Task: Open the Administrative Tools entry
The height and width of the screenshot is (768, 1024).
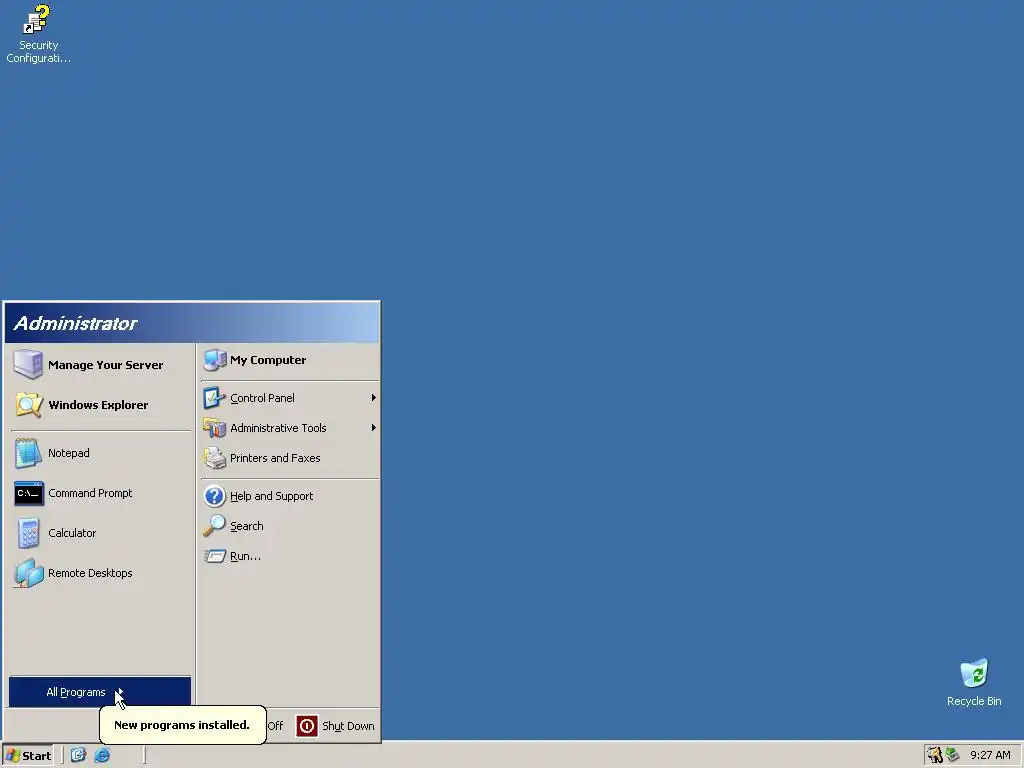Action: click(289, 428)
